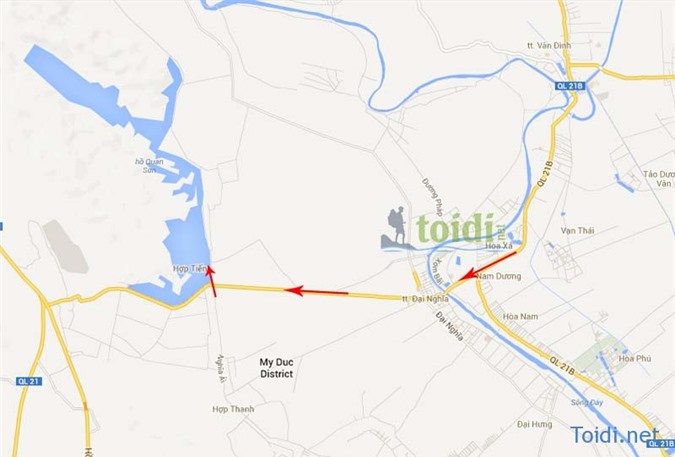Click the Vạn Thái place label
The image size is (675, 457).
577,231
